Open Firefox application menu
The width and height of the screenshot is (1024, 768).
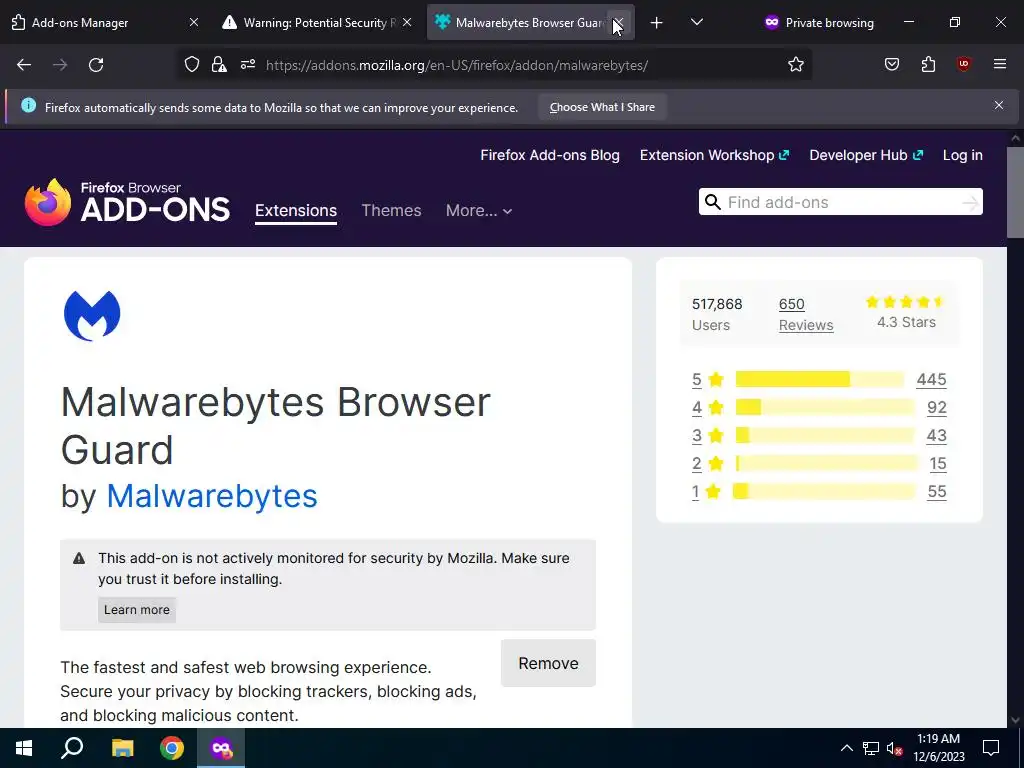(1000, 65)
